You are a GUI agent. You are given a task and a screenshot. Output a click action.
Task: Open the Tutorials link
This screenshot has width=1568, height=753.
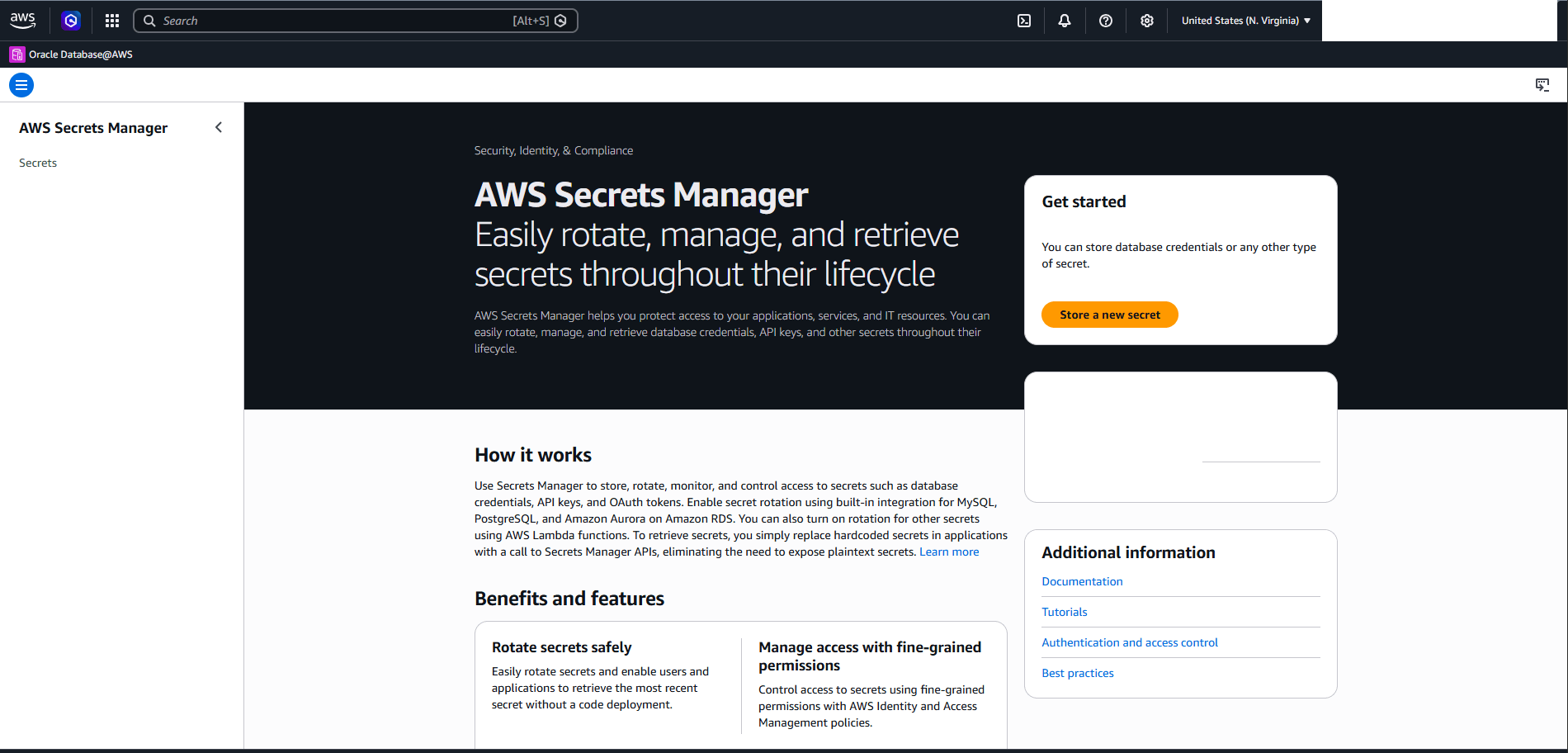(1065, 612)
